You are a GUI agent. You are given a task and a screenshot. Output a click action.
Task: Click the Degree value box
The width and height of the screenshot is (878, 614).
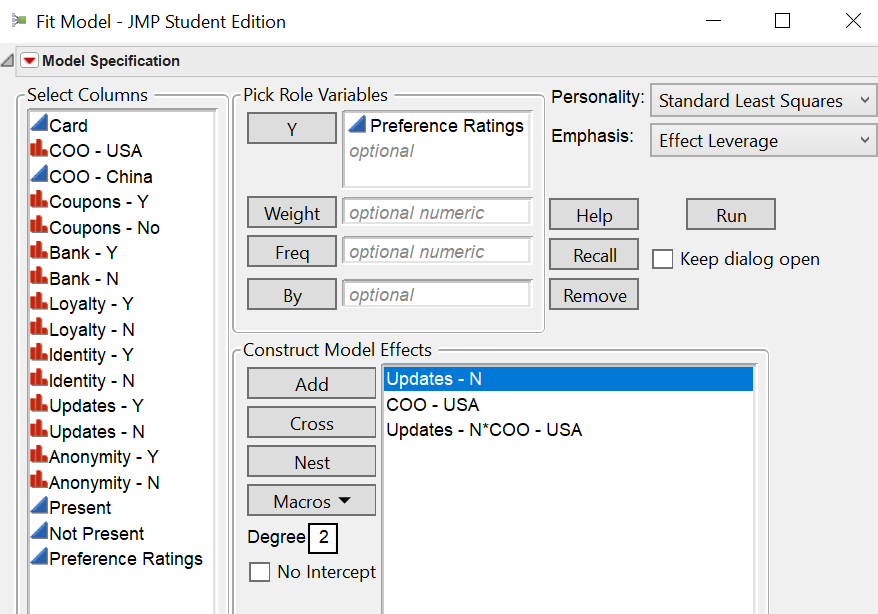(x=323, y=538)
